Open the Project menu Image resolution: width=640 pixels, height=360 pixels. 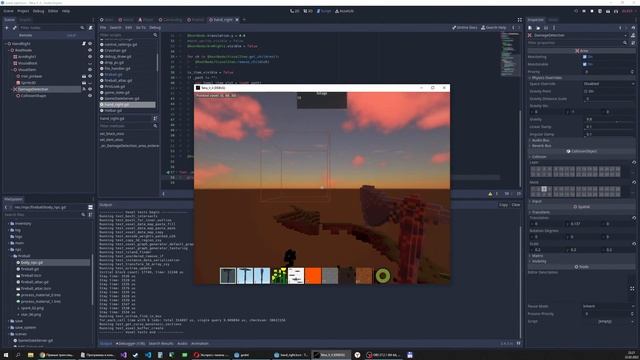pos(23,11)
